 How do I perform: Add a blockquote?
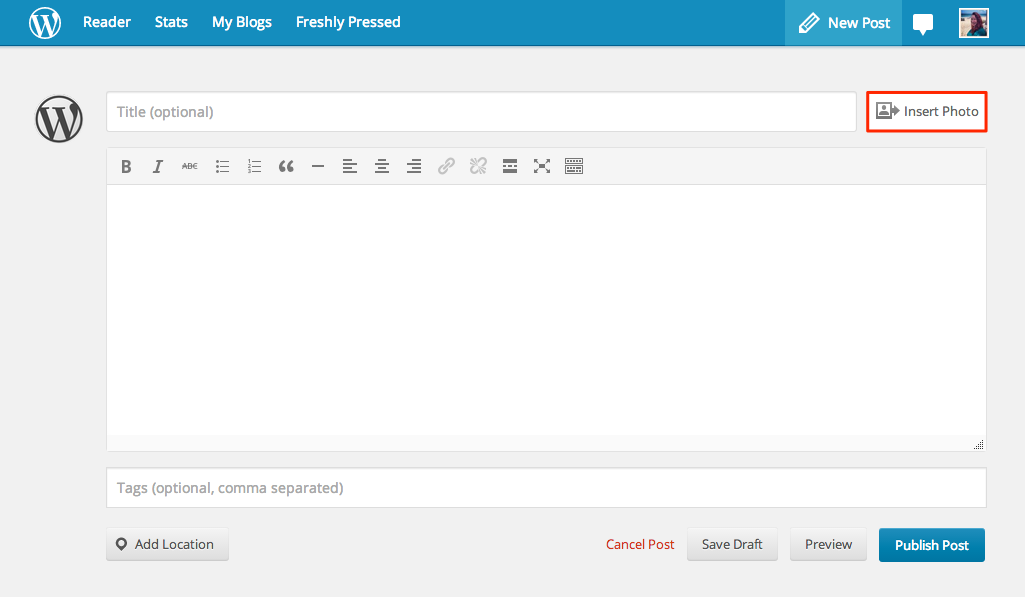tap(286, 167)
